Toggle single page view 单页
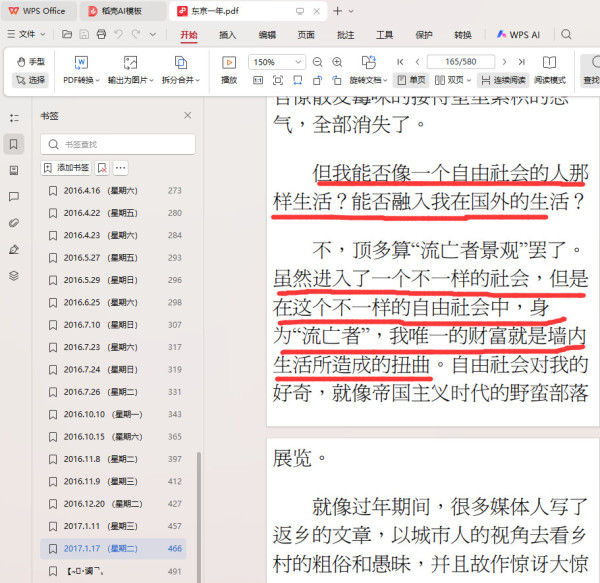This screenshot has height=583, width=600. (411, 80)
